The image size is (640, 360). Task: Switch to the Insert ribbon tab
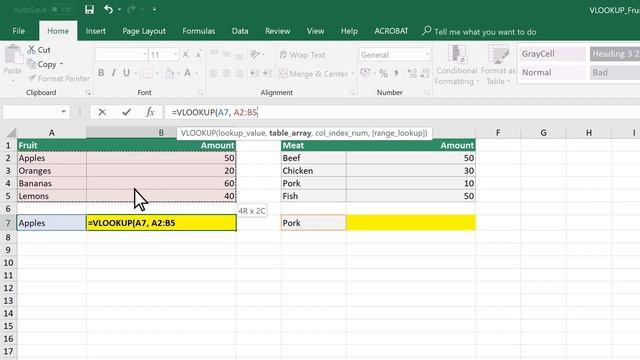(x=96, y=31)
